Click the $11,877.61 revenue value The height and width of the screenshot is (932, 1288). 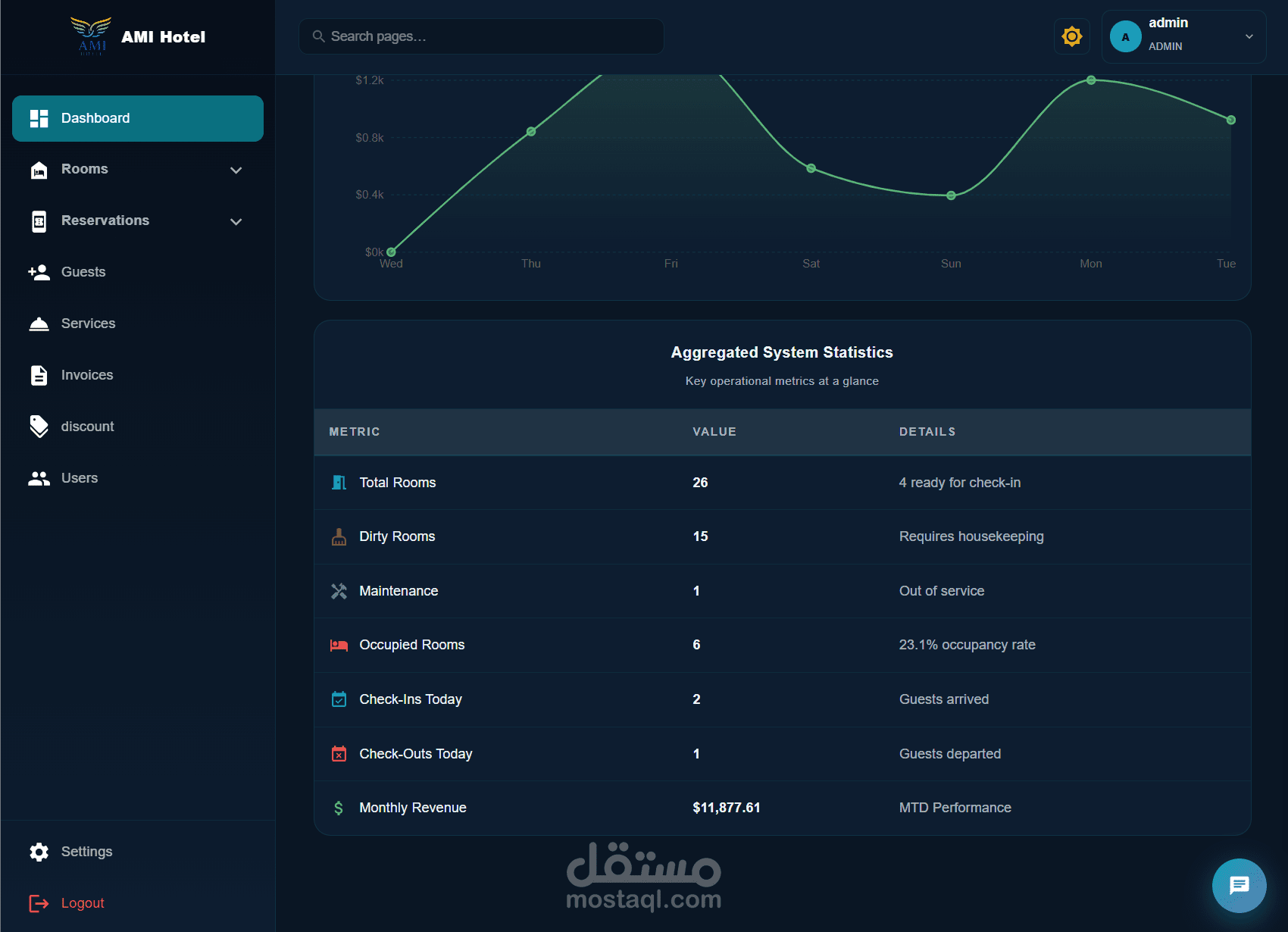point(727,808)
